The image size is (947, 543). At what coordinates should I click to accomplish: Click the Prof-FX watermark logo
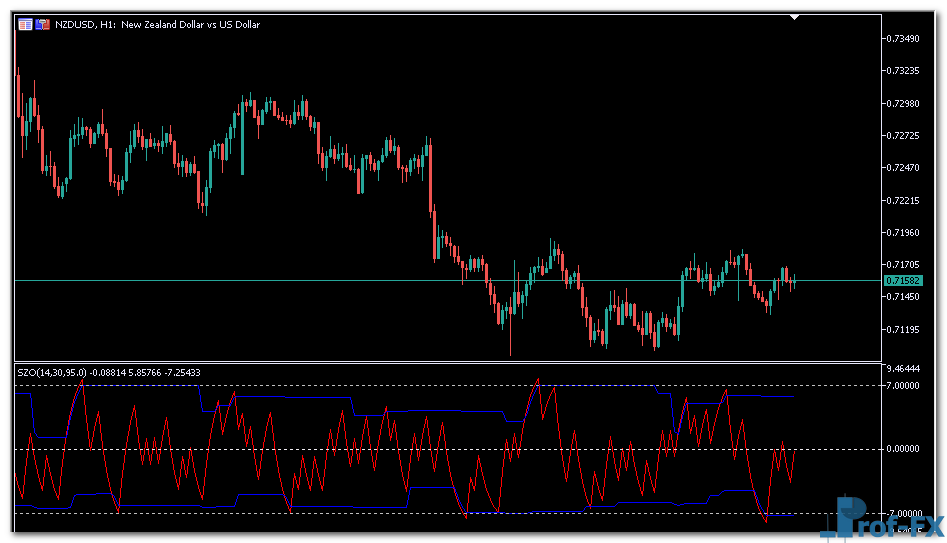[881, 516]
